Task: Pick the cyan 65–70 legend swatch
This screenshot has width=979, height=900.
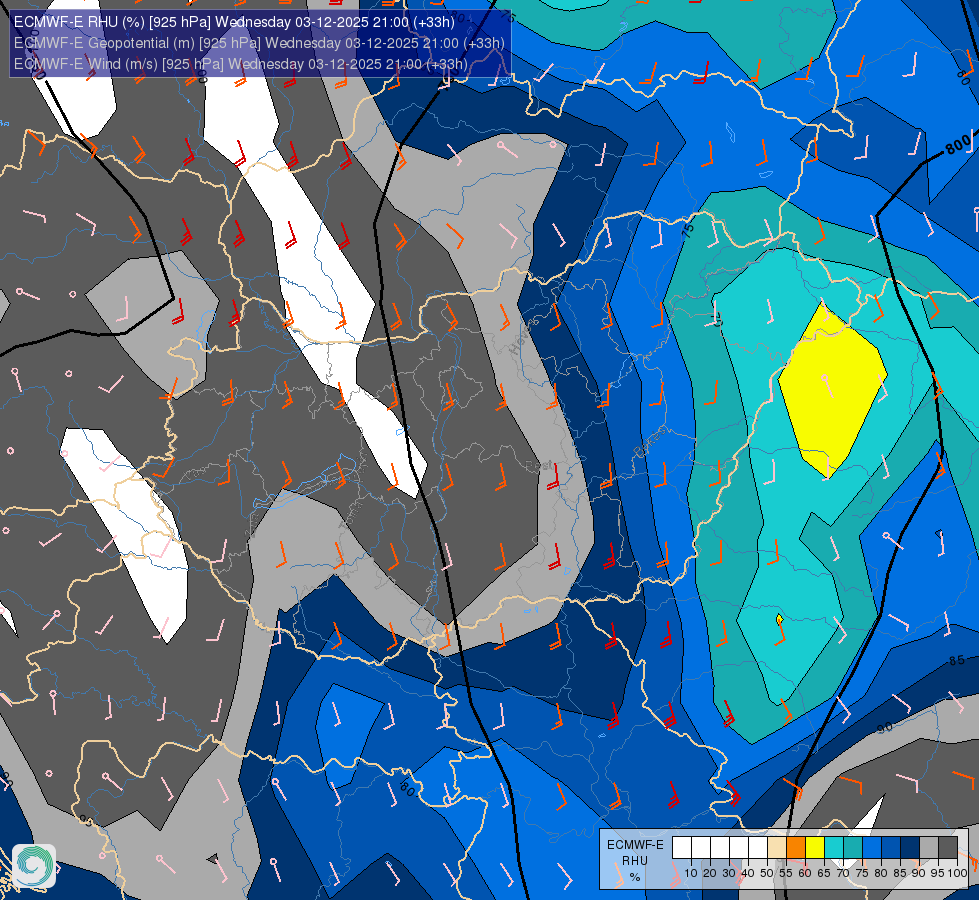Action: coord(834,848)
